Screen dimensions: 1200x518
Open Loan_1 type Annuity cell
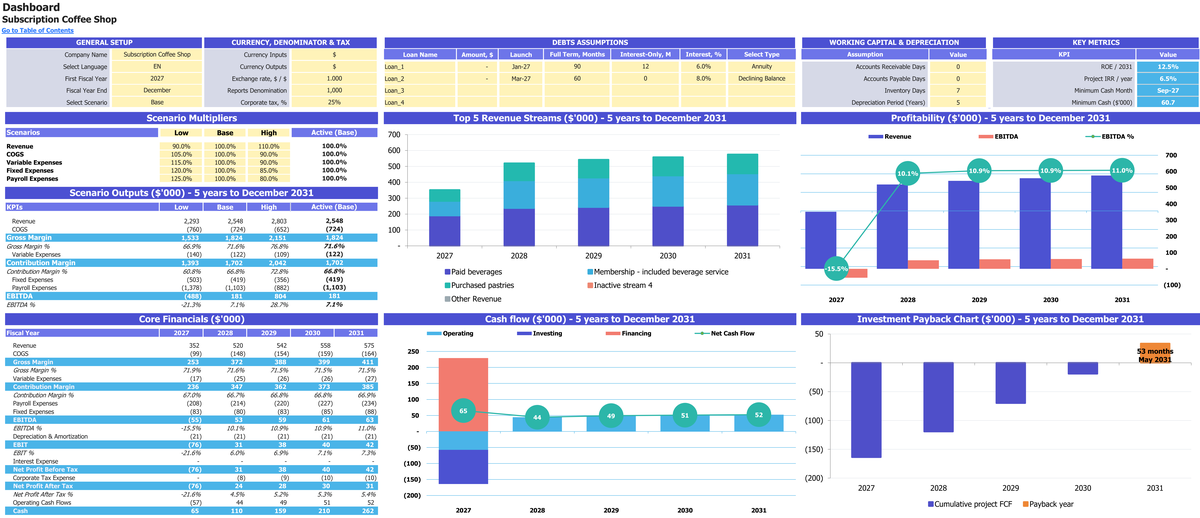point(760,67)
